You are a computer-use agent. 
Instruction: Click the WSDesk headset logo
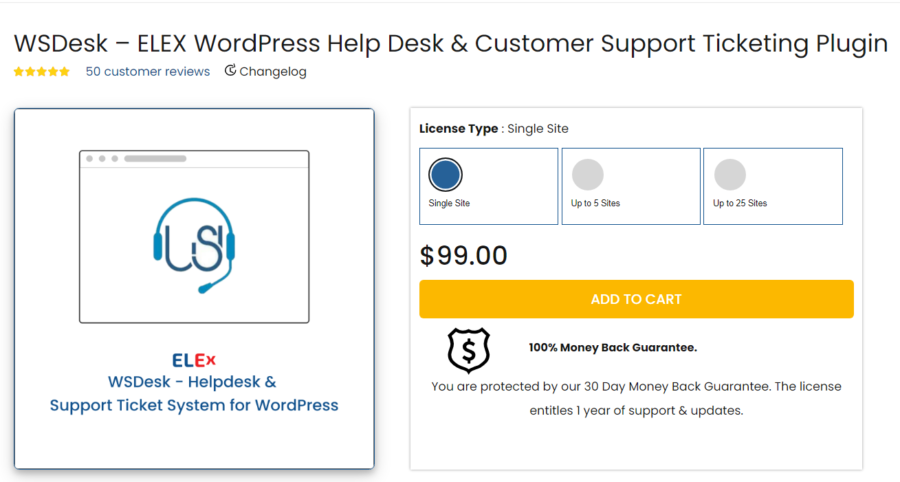(194, 243)
